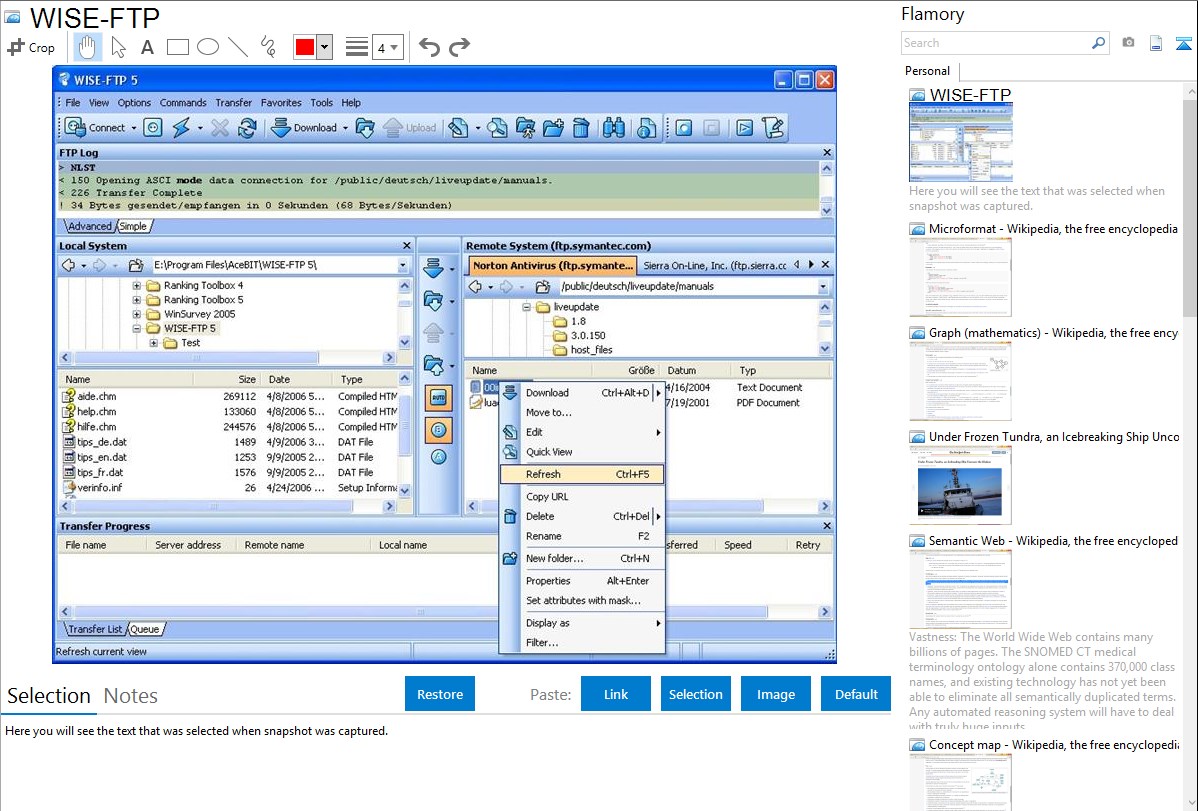Pick the rectangle shape tool
Screen dimensions: 1198x811
(177, 47)
